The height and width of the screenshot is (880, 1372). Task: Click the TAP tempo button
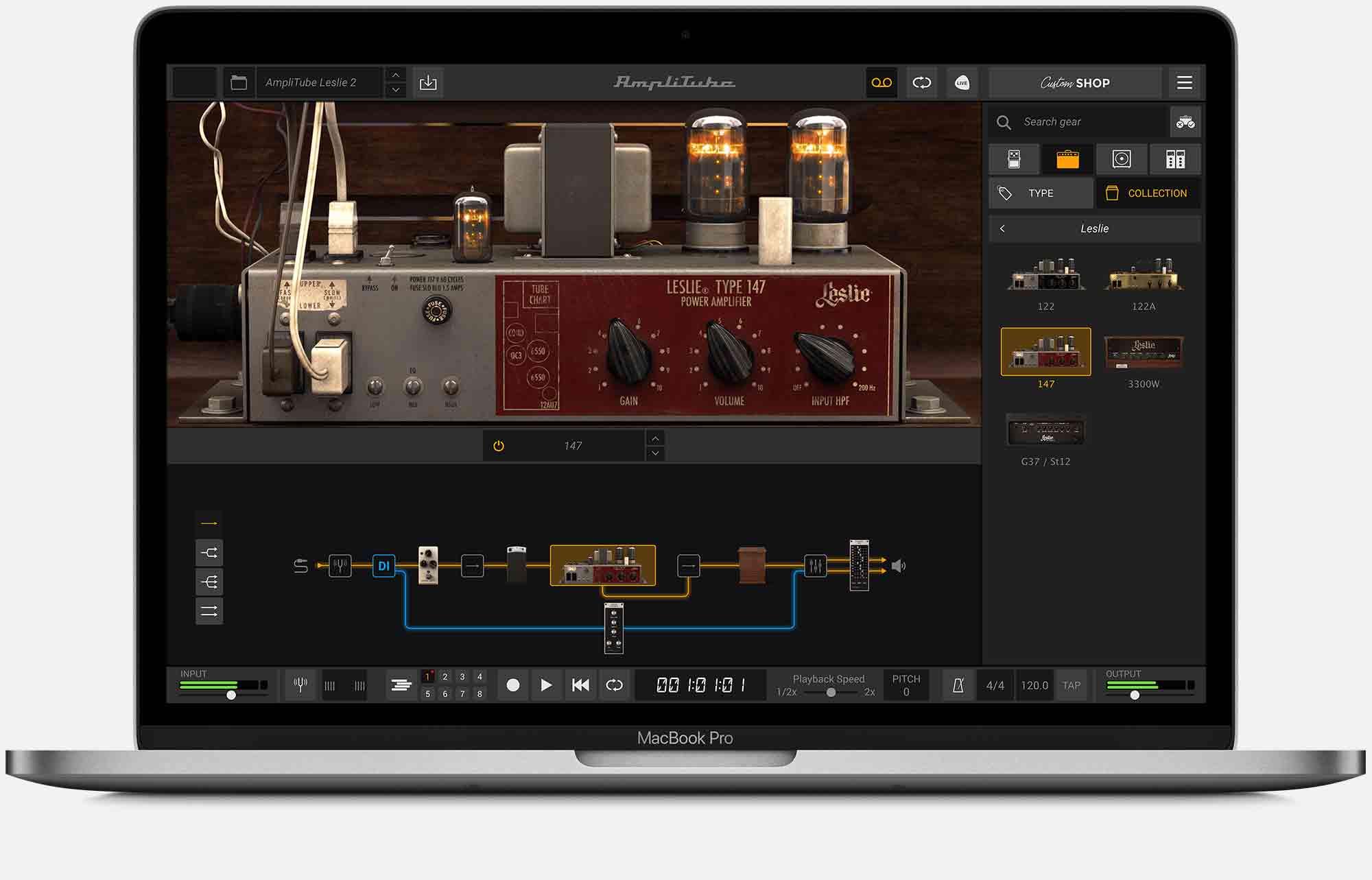1072,685
